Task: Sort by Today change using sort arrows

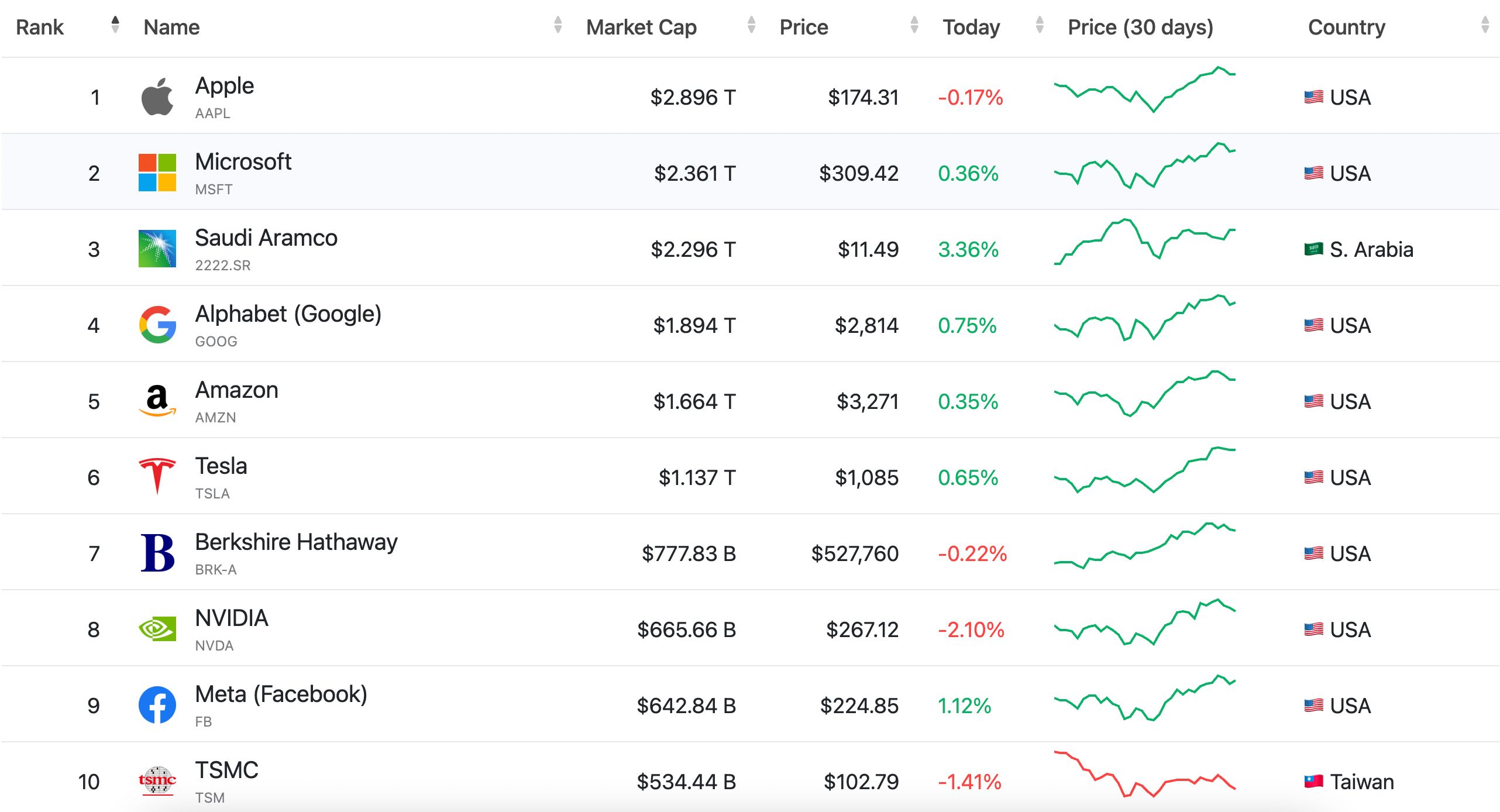Action: (x=1039, y=25)
